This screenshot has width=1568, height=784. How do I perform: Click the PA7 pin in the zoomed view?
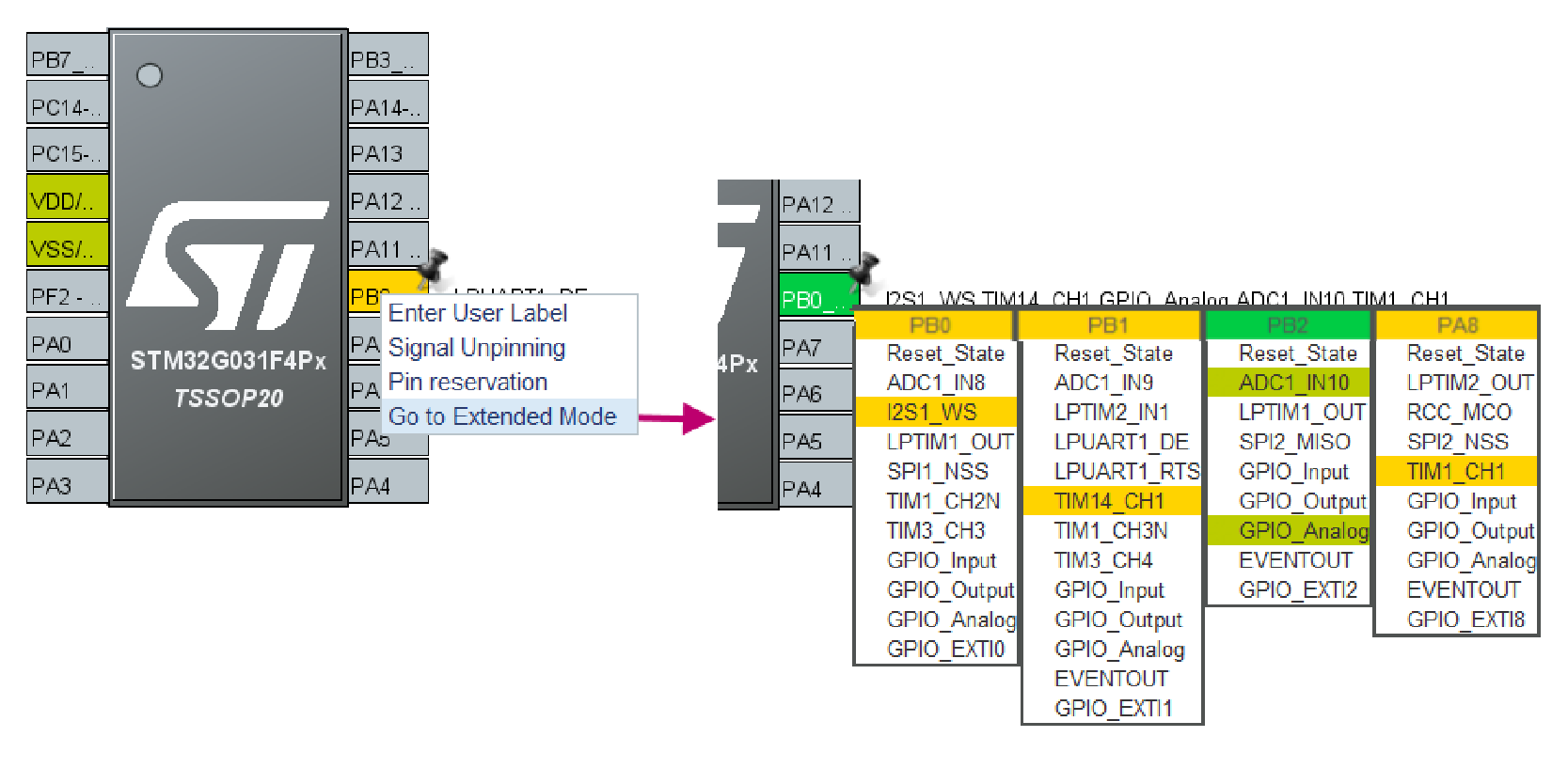pyautogui.click(x=818, y=345)
